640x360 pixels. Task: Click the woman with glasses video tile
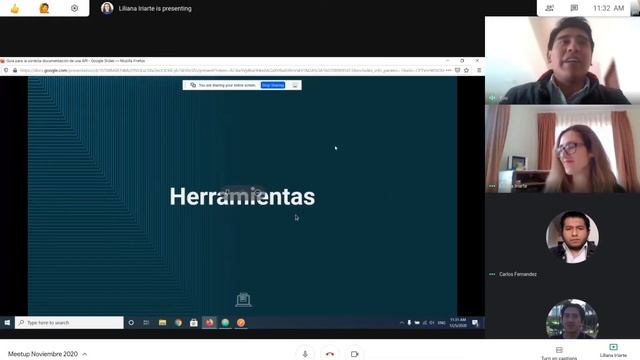(562, 149)
